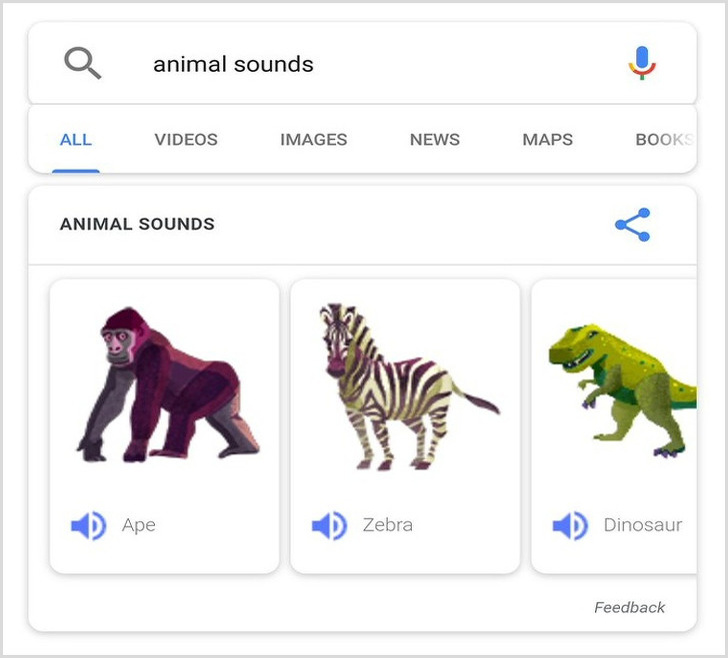Open the IMAGES tab

(x=314, y=140)
